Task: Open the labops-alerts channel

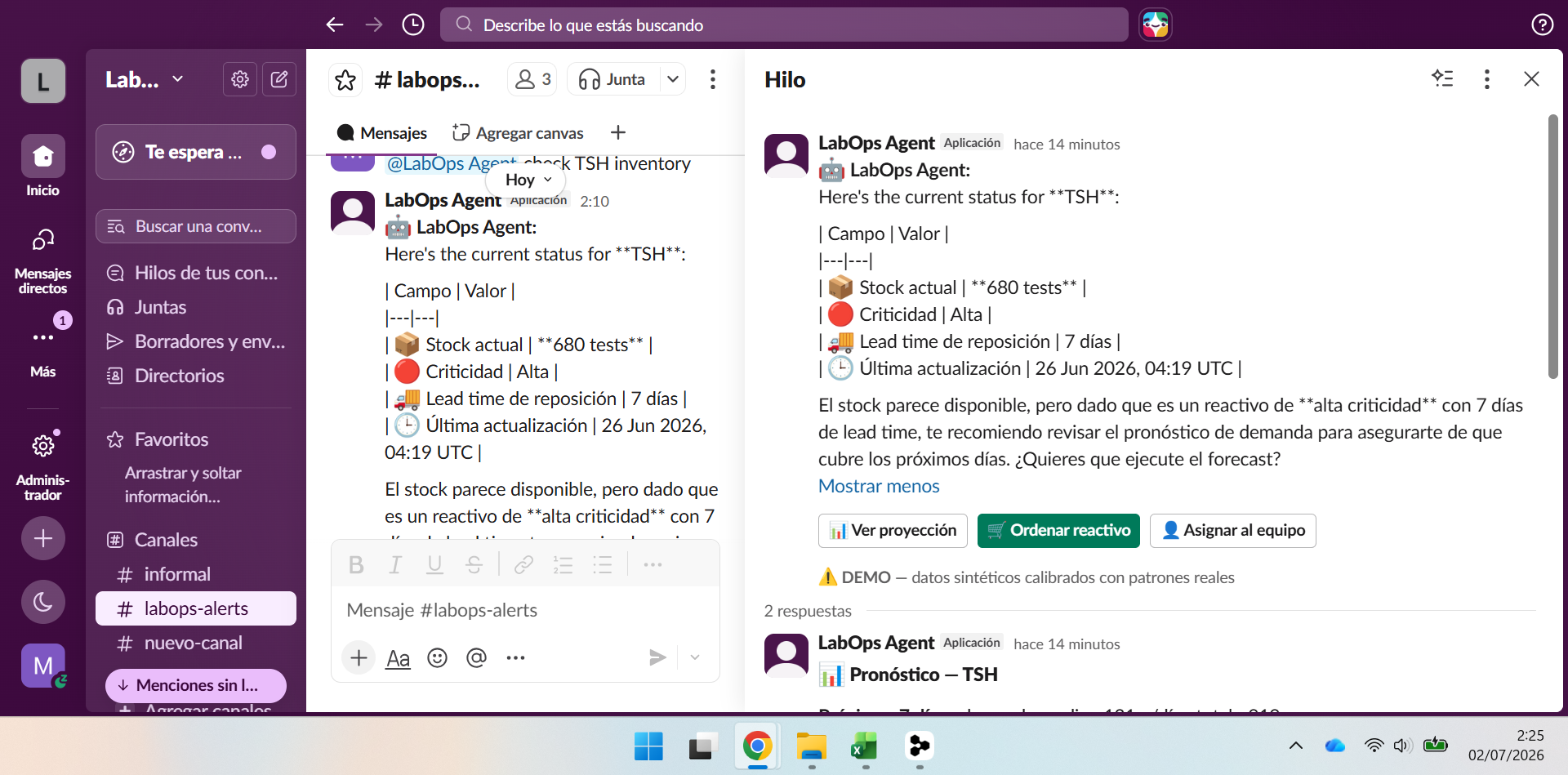Action: 196,608
